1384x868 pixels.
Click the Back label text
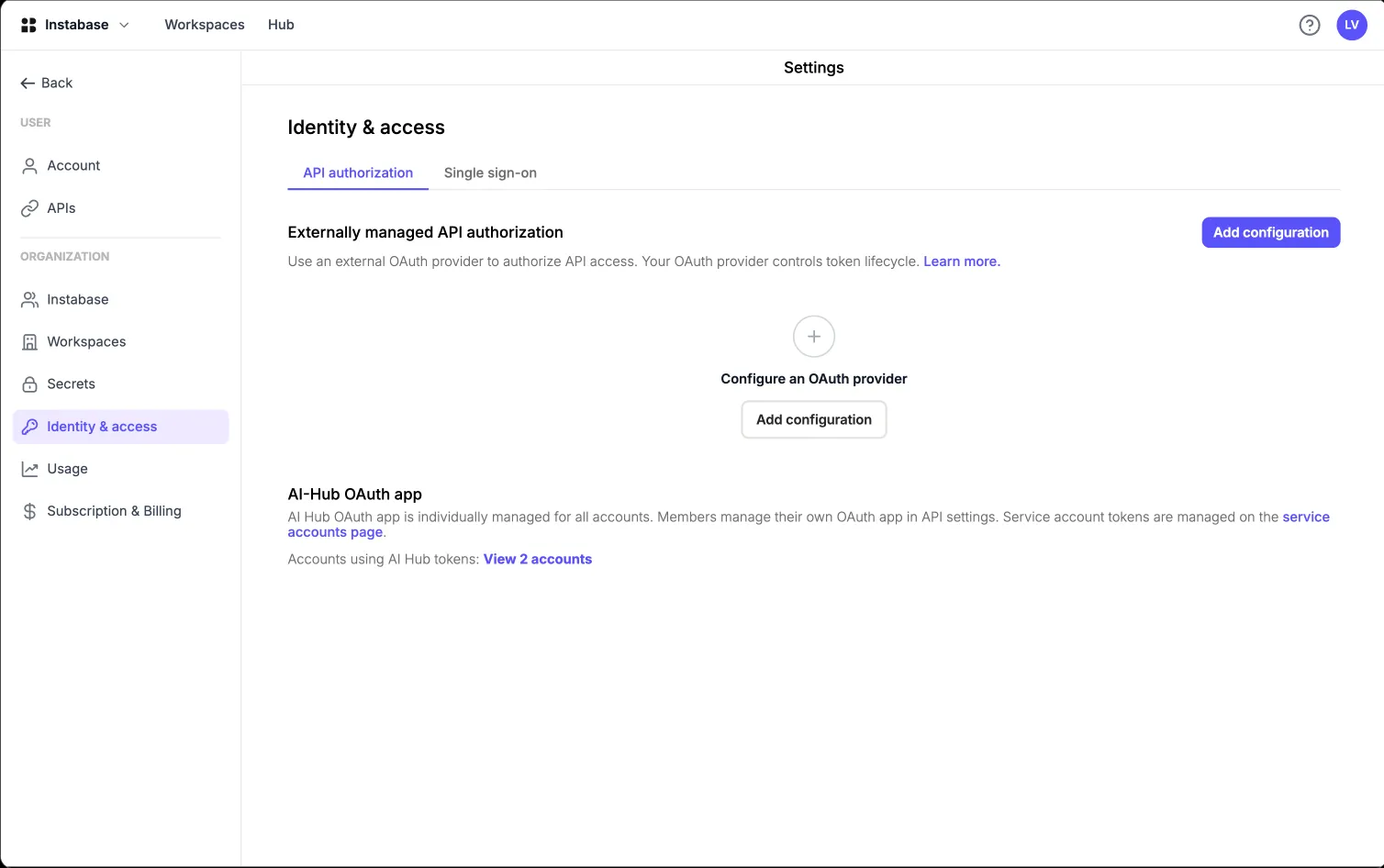(x=57, y=83)
